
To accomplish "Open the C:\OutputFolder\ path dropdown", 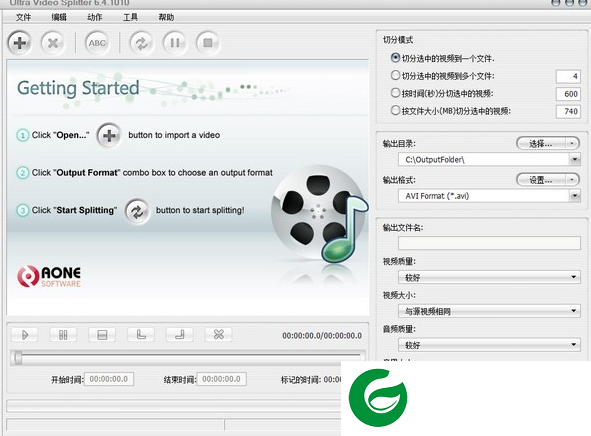I will point(575,160).
